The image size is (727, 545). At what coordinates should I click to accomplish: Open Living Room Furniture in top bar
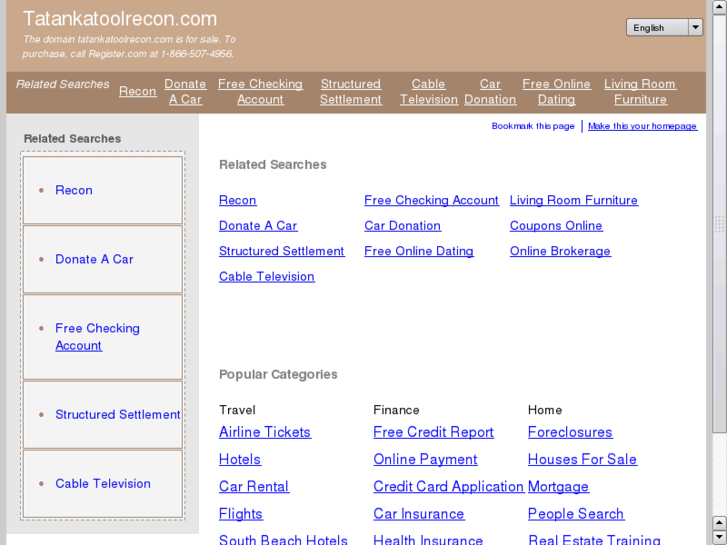coord(640,91)
